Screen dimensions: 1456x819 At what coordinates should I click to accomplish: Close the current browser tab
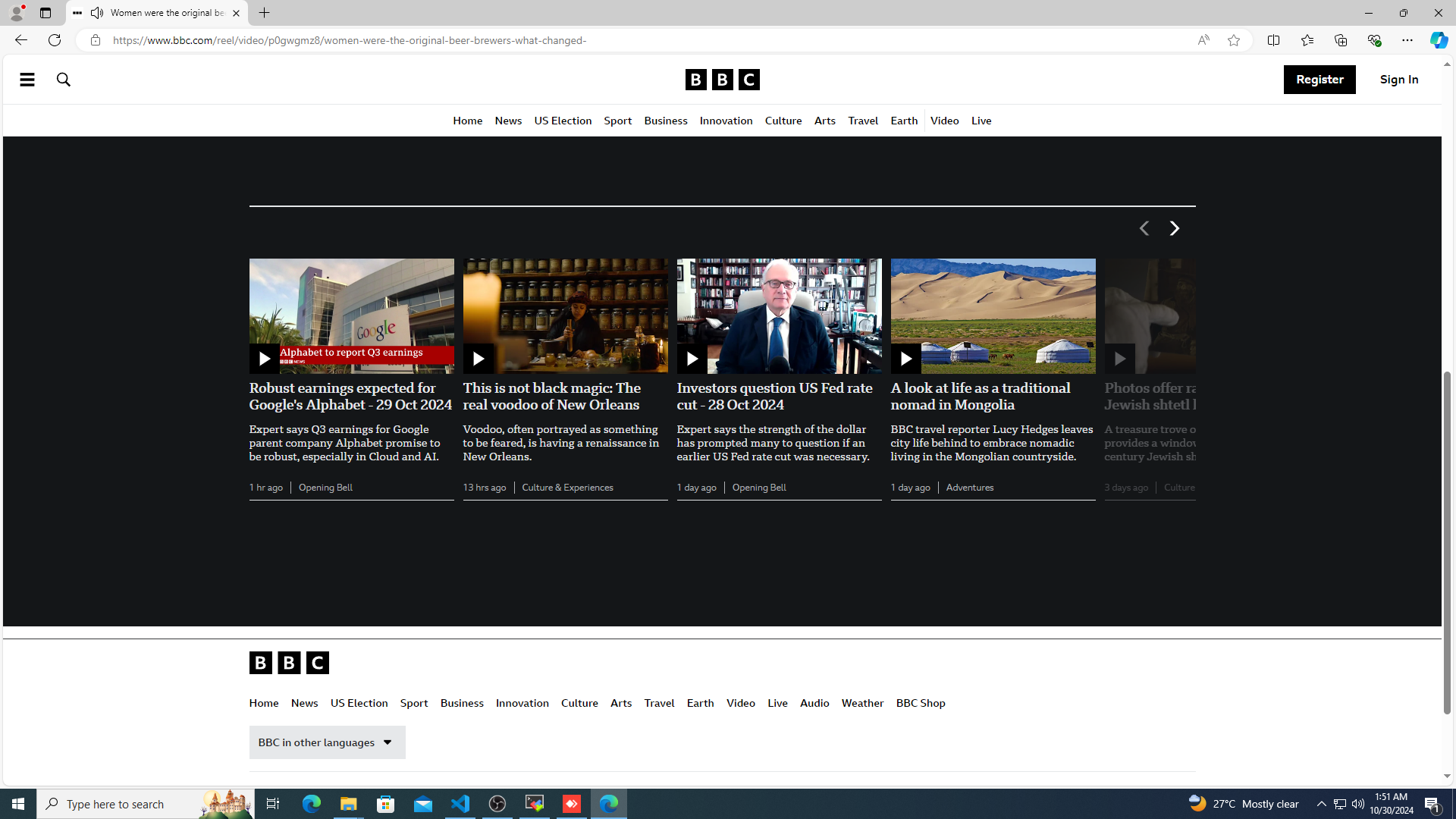click(x=236, y=13)
